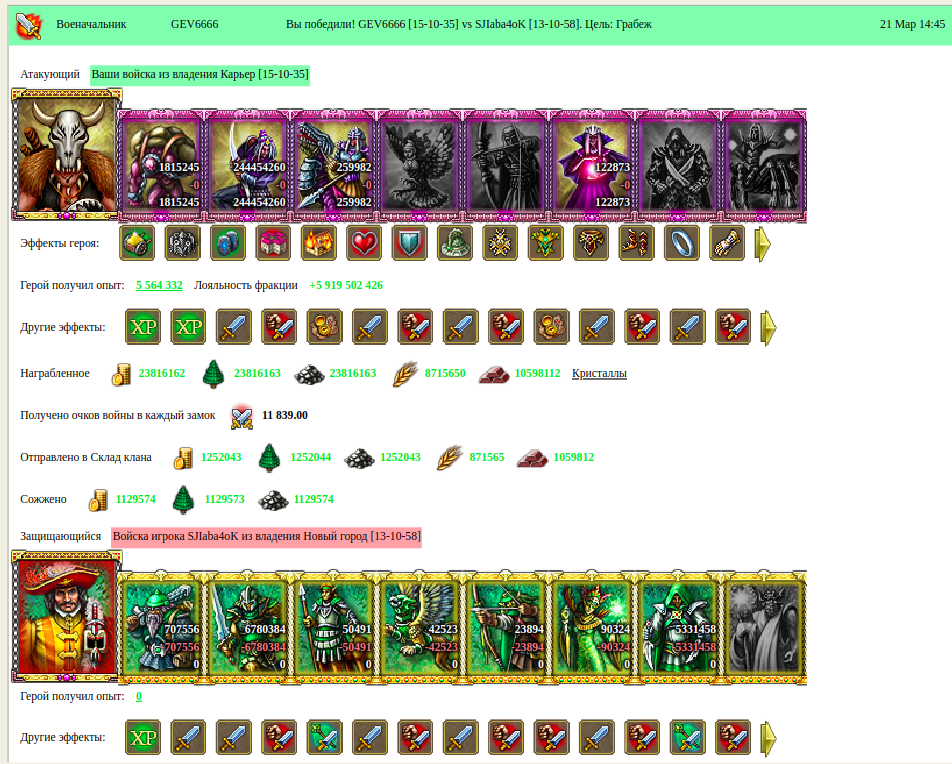Click the attacker unit card with 244454260 troops
Viewport: 952px width, 764px height.
click(246, 165)
